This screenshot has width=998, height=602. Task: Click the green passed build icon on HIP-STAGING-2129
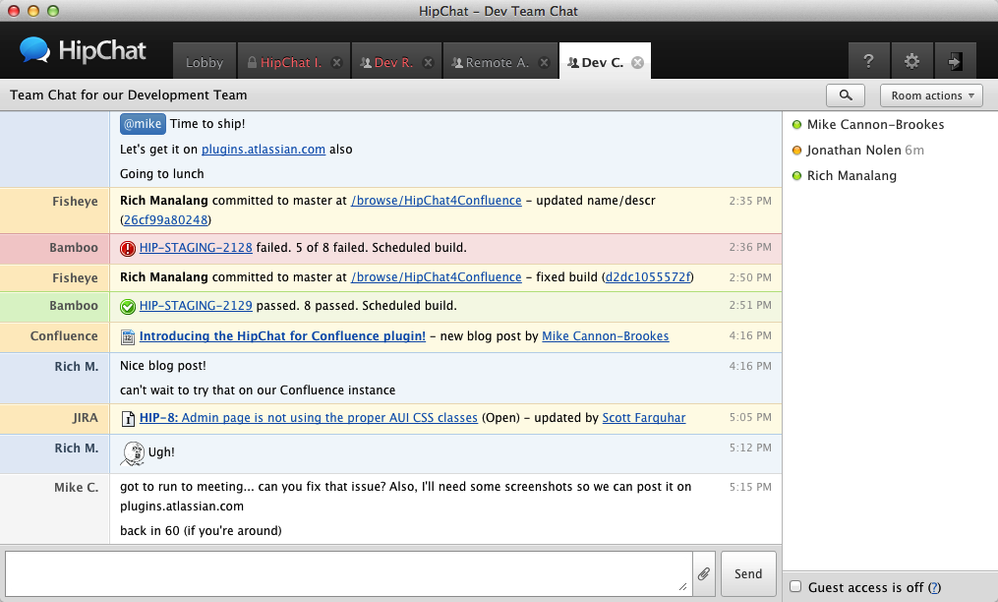(128, 306)
